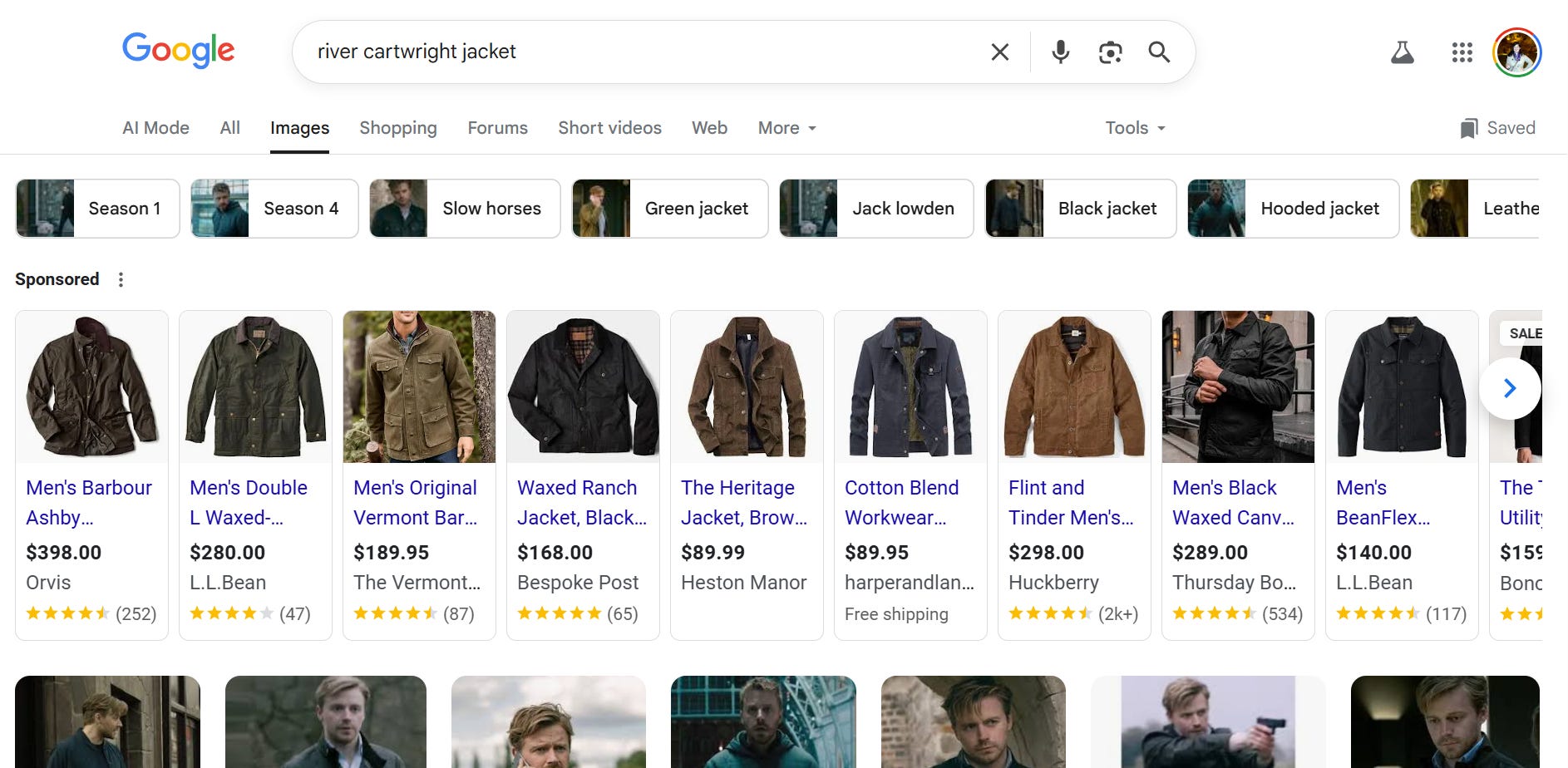Click in the search input field
The height and width of the screenshot is (768, 1568).
(x=640, y=52)
